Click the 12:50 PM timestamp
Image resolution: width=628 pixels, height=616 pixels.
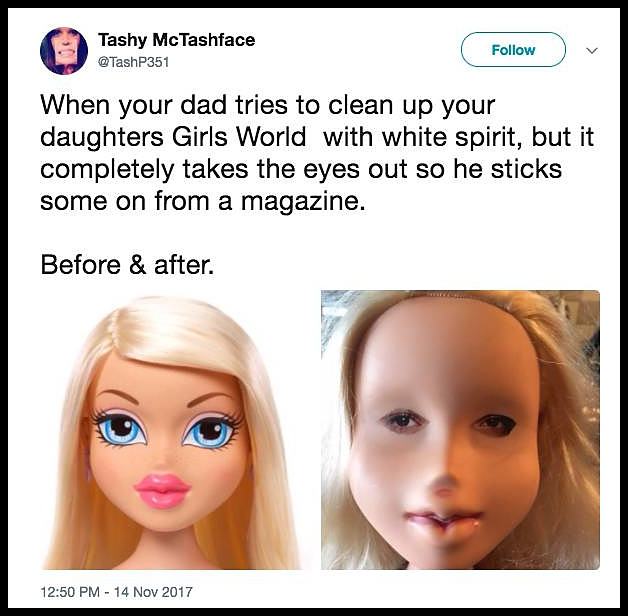click(70, 592)
